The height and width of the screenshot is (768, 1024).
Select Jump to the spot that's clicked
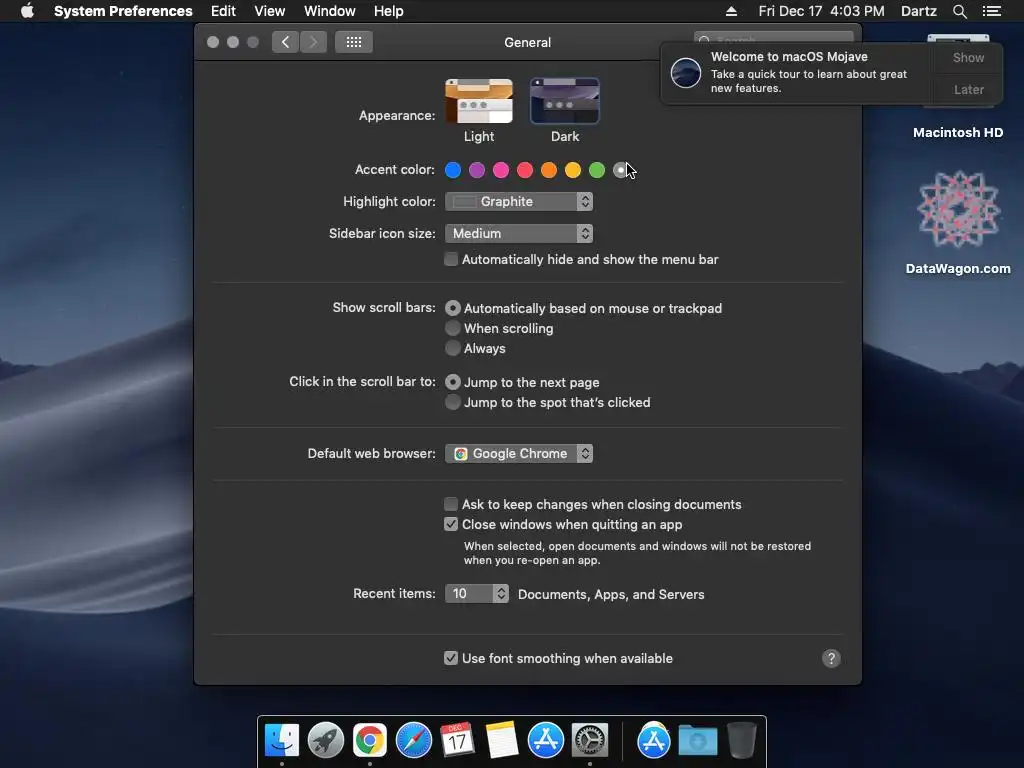coord(453,402)
